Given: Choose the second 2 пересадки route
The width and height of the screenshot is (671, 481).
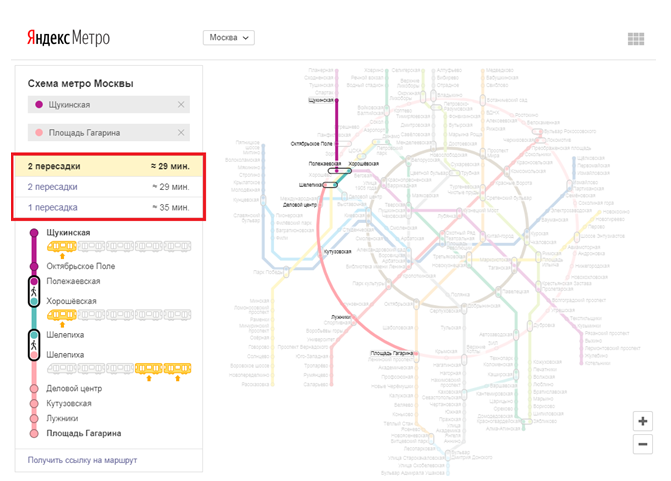Looking at the screenshot, I should click(109, 187).
